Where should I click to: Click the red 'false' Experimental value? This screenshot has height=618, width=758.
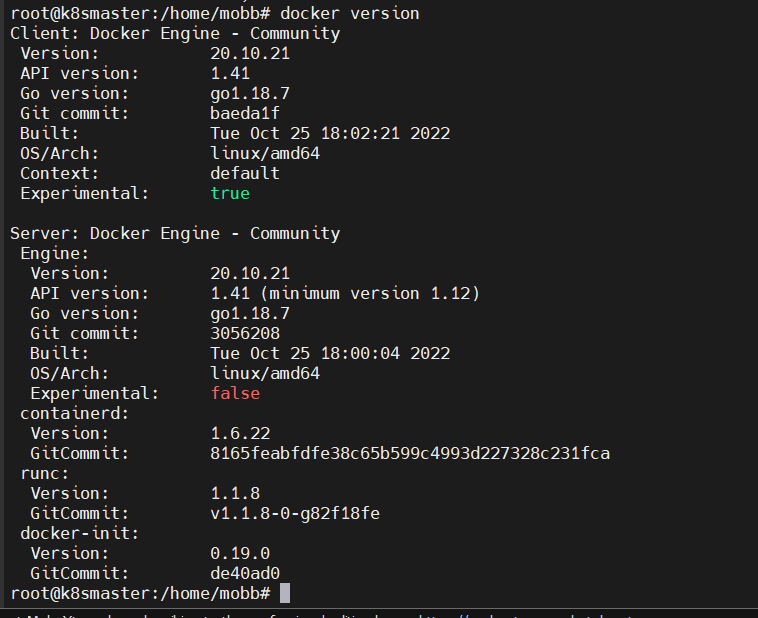tap(235, 393)
